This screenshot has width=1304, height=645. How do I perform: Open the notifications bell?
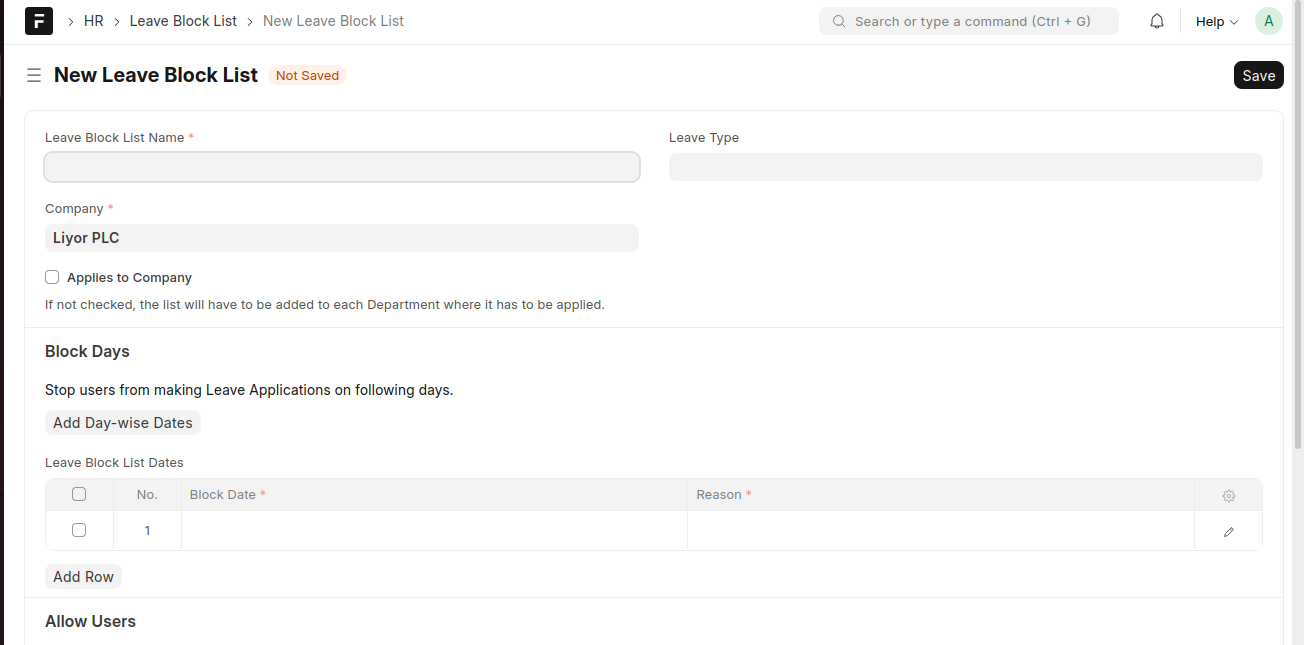pyautogui.click(x=1157, y=21)
